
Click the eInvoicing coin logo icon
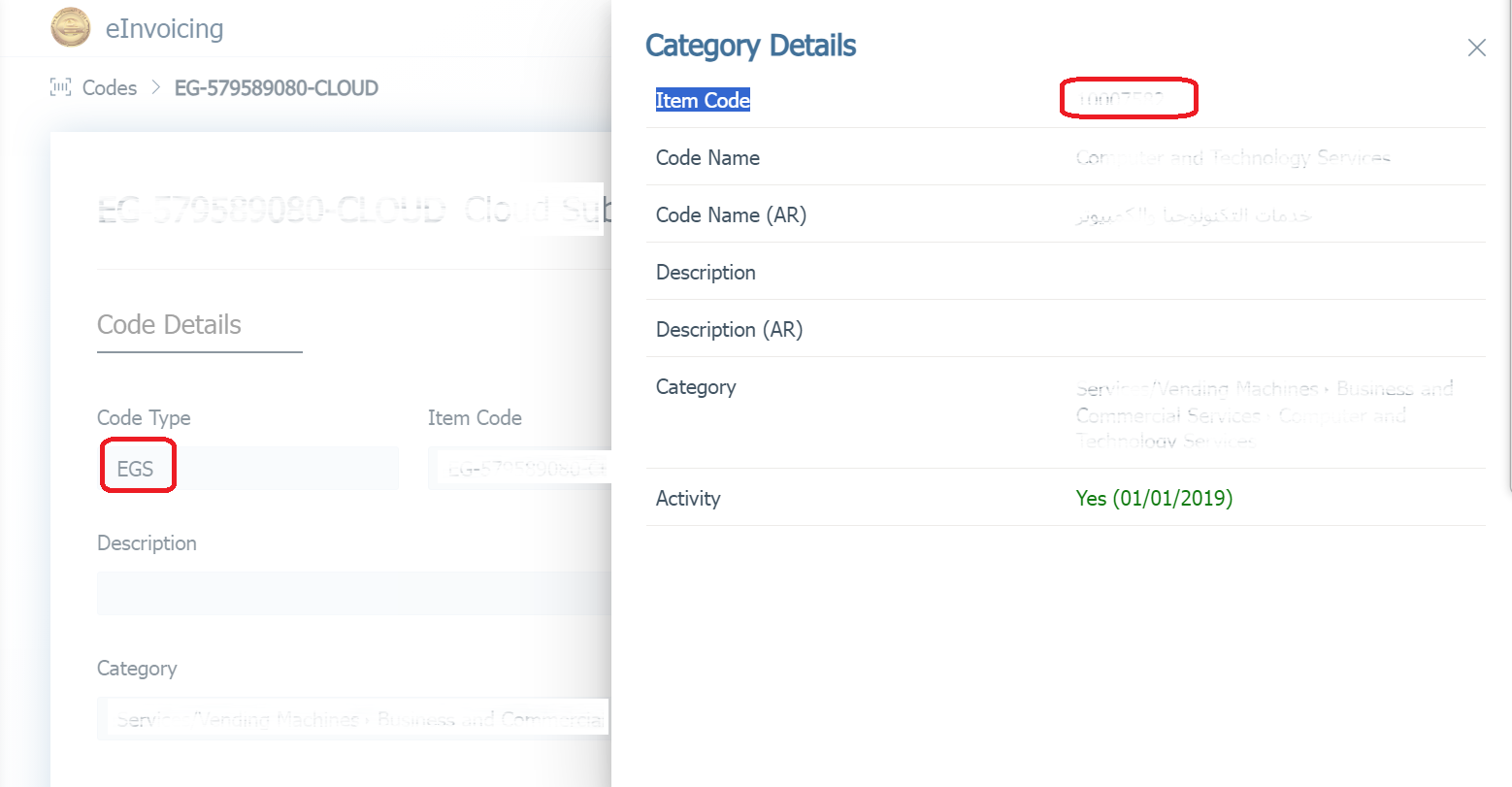point(70,28)
